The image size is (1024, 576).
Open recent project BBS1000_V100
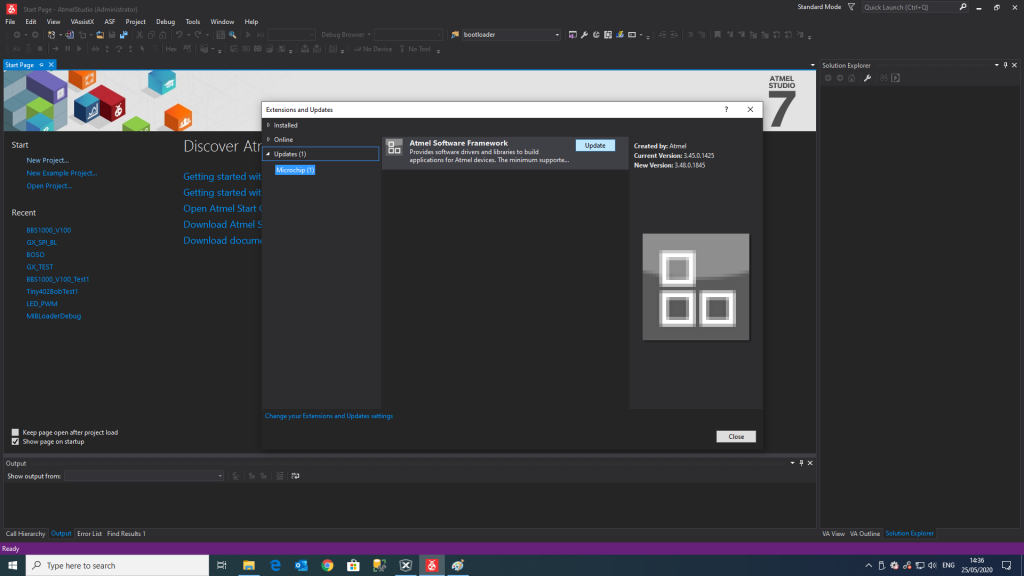48,230
